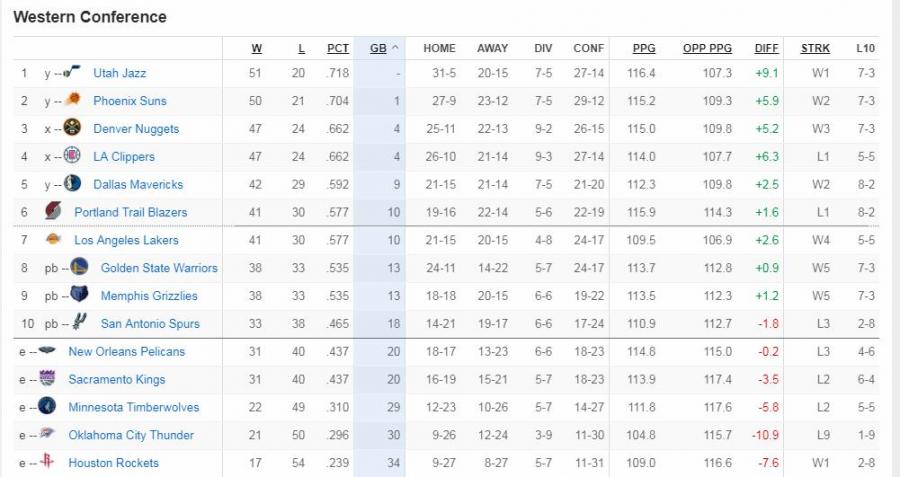The height and width of the screenshot is (477, 900).
Task: Sort by STRK column header
Action: [815, 48]
